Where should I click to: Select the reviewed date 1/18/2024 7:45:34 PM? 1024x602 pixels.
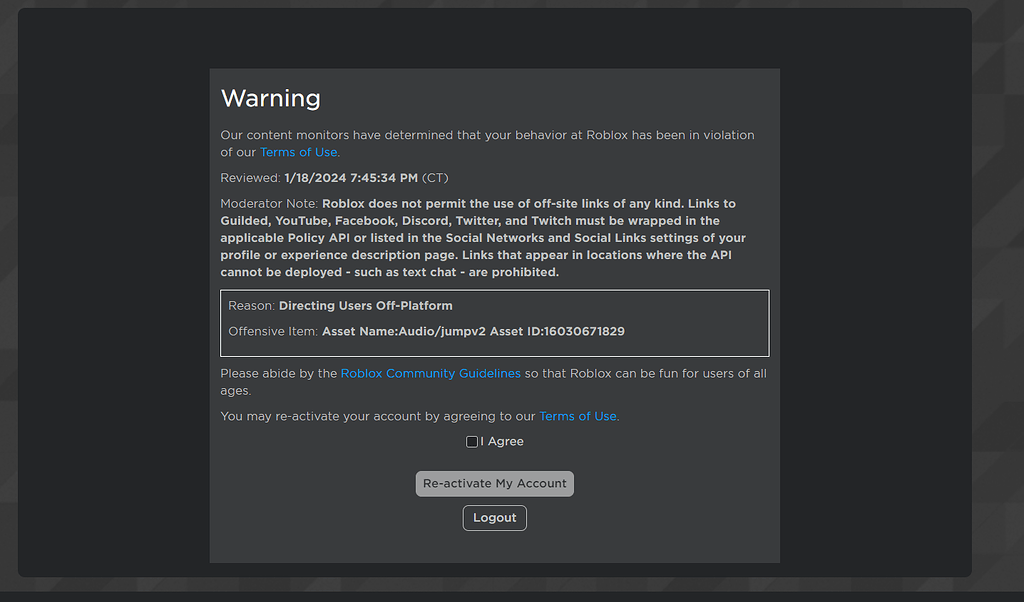[x=351, y=178]
